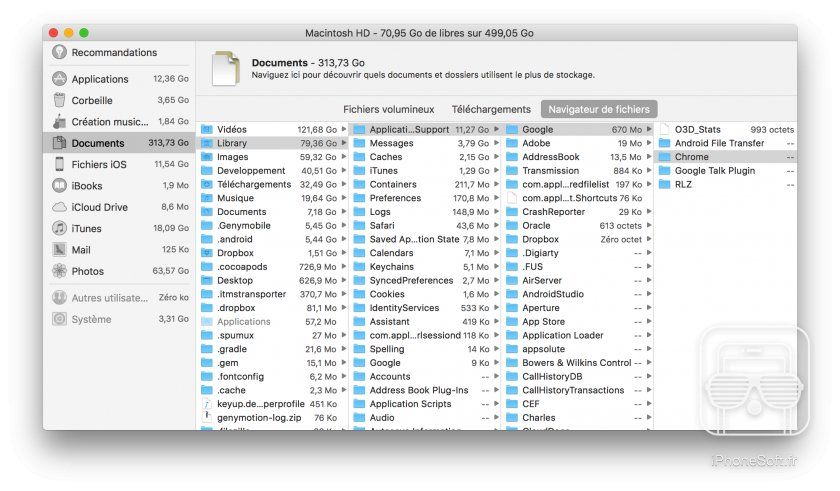Expand the Oracle folder arrow

[649, 225]
